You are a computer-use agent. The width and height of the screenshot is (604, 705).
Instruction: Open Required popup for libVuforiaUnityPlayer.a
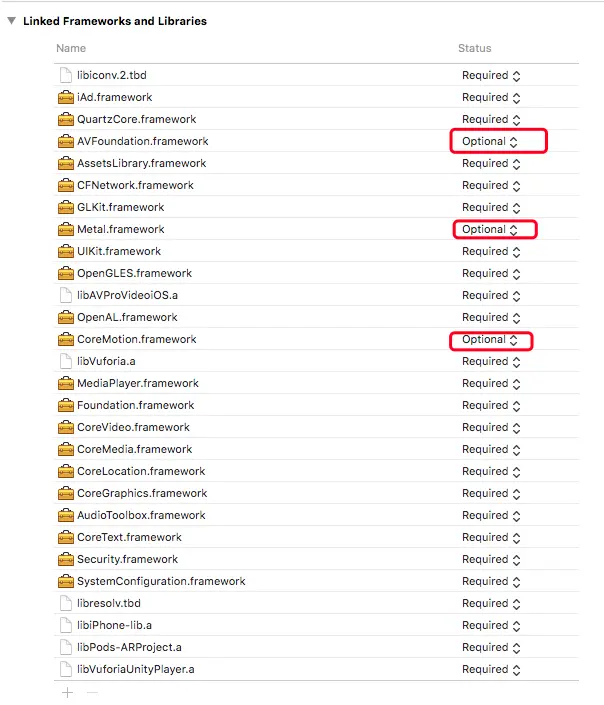pyautogui.click(x=491, y=670)
